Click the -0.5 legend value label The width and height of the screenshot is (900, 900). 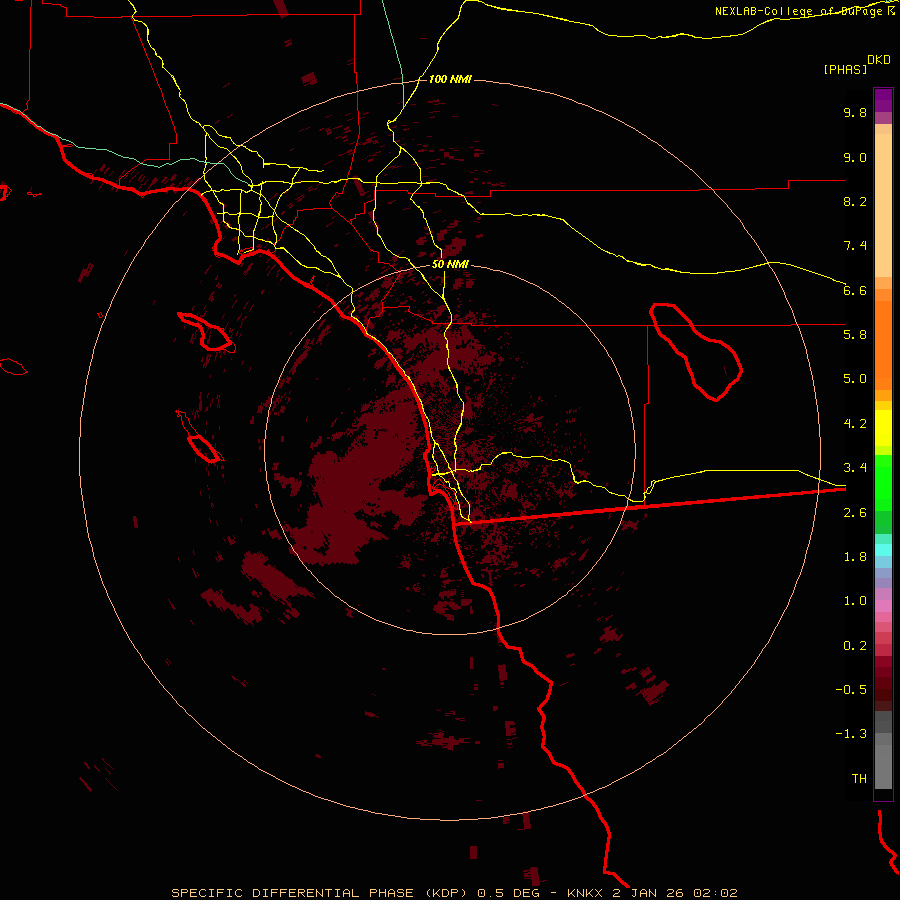pyautogui.click(x=851, y=690)
